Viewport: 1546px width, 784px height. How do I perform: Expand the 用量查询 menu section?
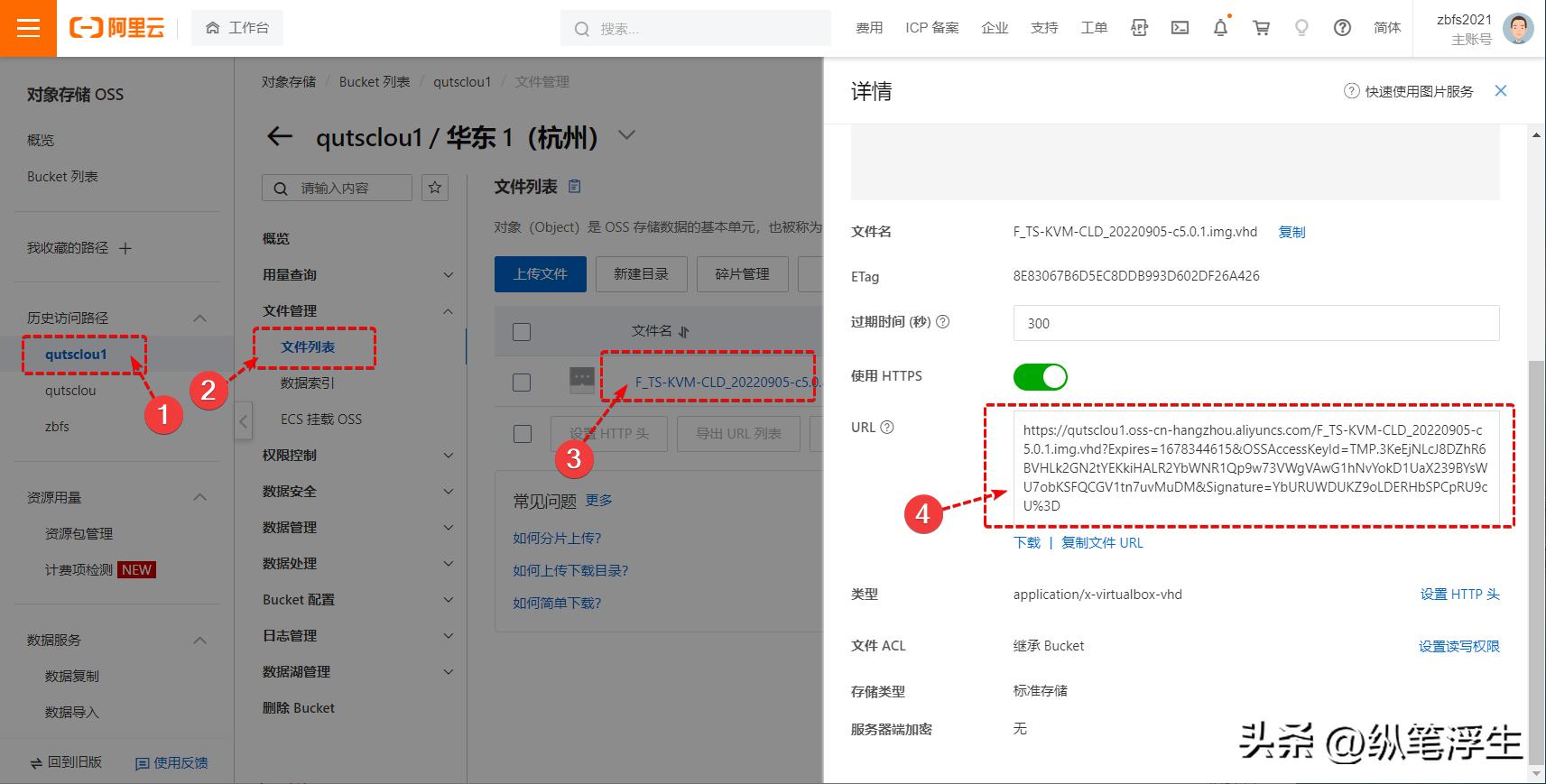[x=449, y=275]
